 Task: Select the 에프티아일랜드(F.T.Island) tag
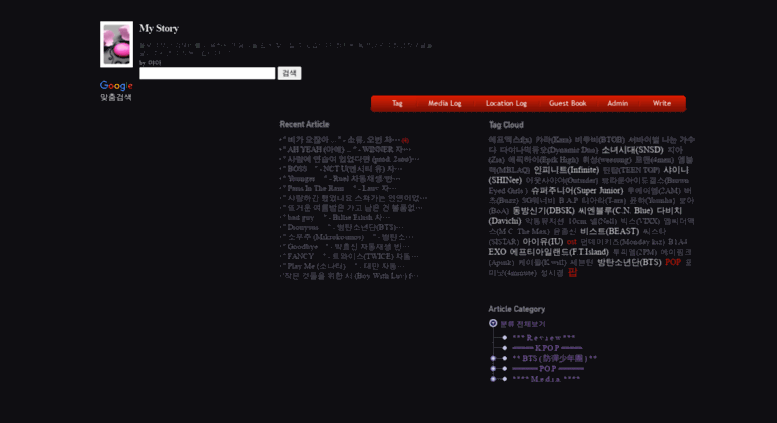tap(559, 252)
